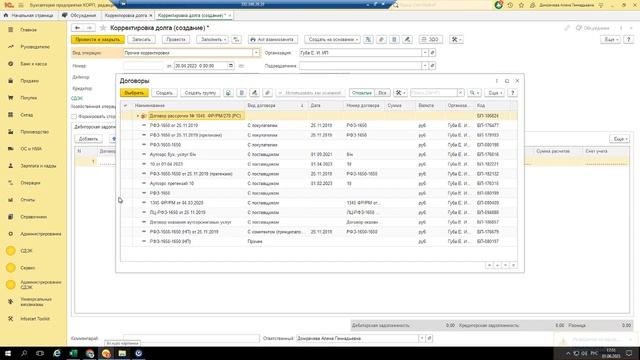
Task: Open the history icon in top bar
Action: (510, 5)
